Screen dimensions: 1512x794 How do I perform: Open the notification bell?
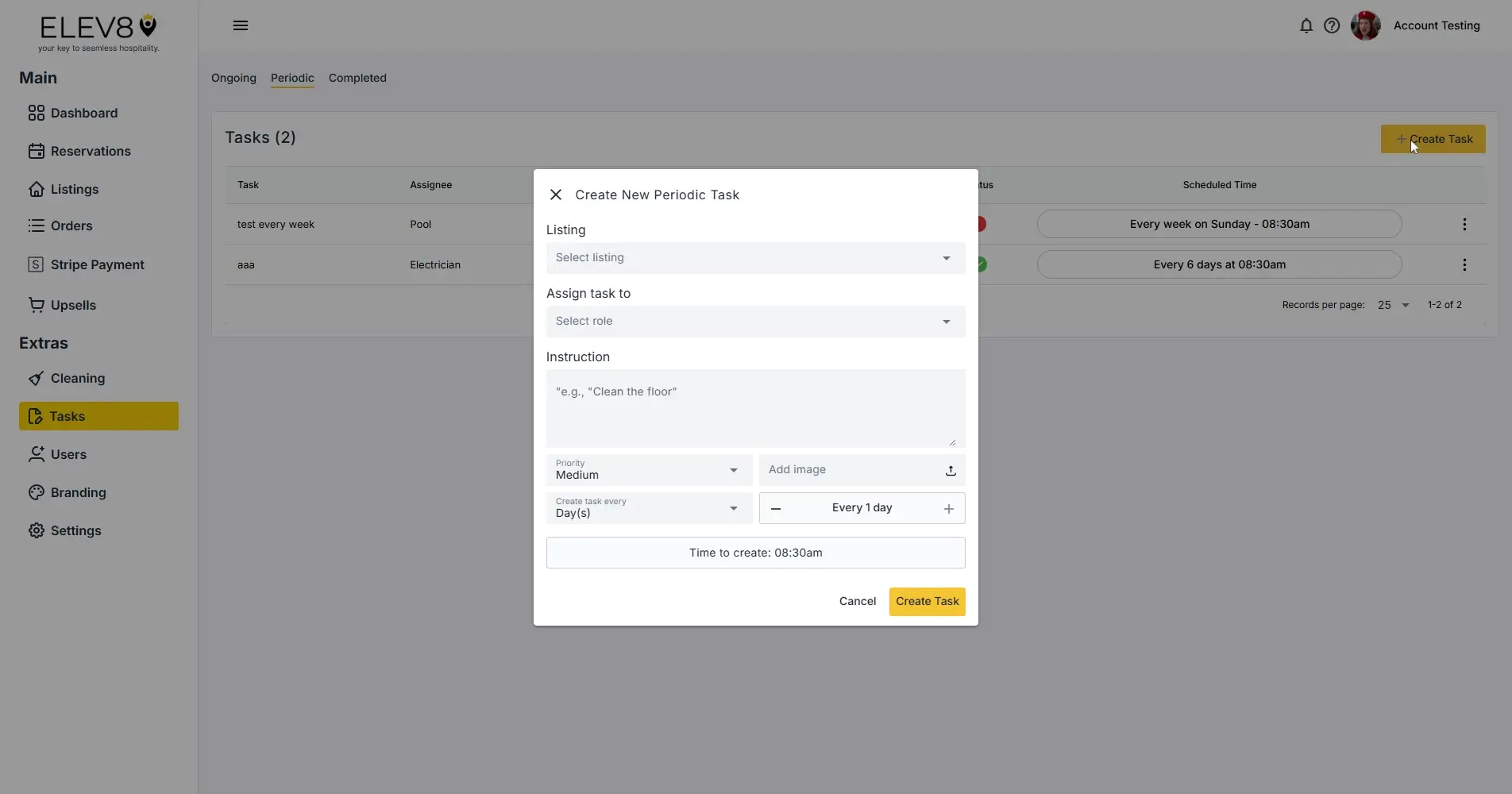[x=1306, y=25]
